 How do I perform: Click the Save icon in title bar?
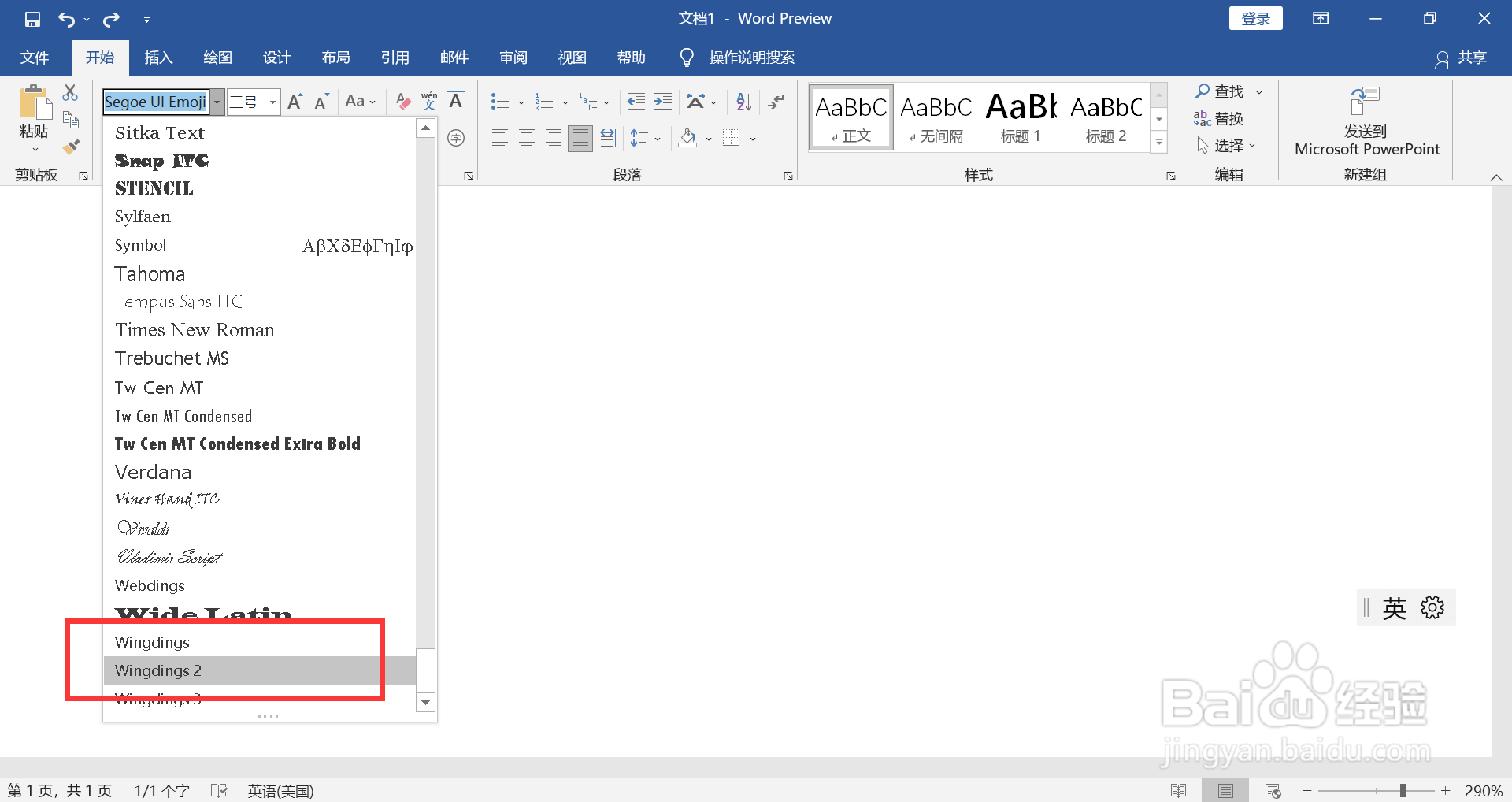tap(32, 19)
